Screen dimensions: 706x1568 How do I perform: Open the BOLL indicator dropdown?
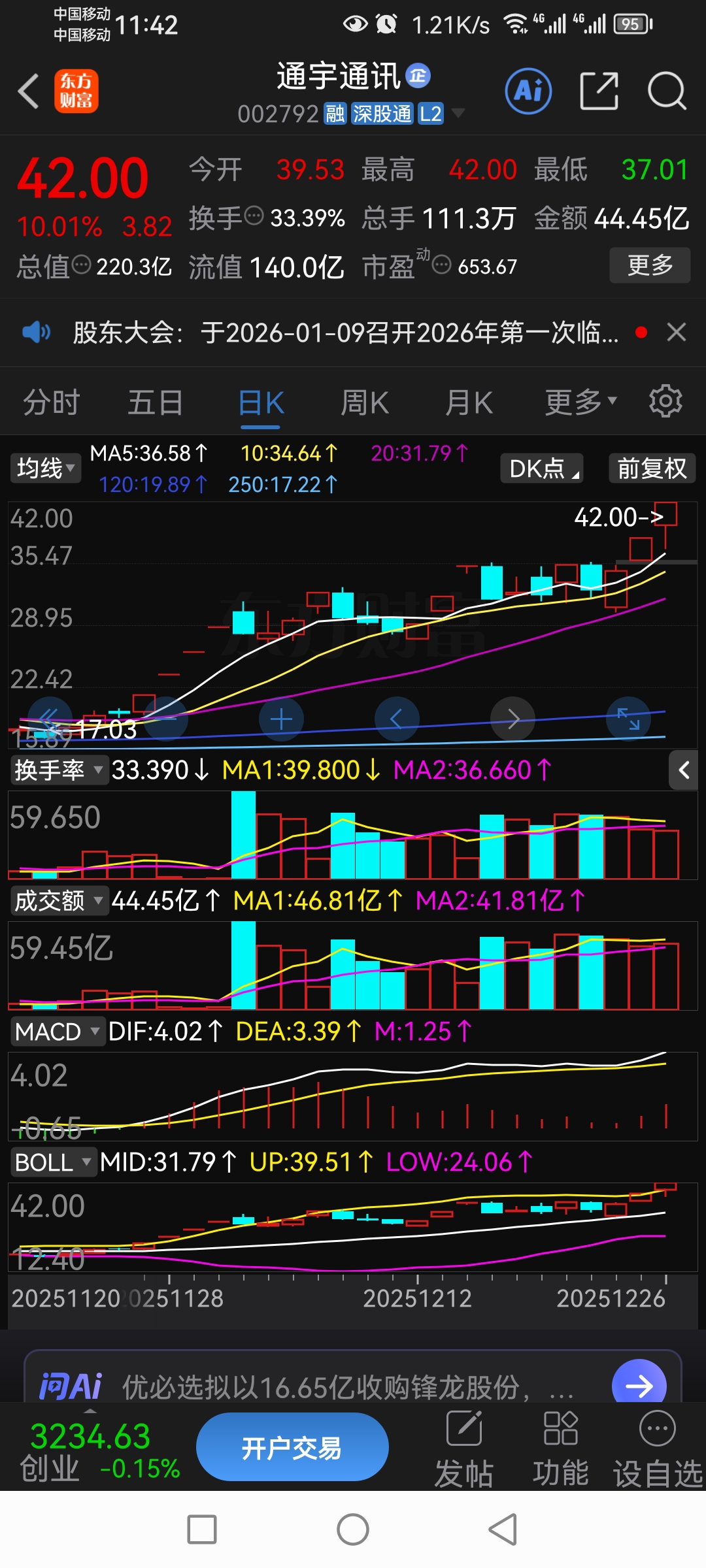(54, 1162)
